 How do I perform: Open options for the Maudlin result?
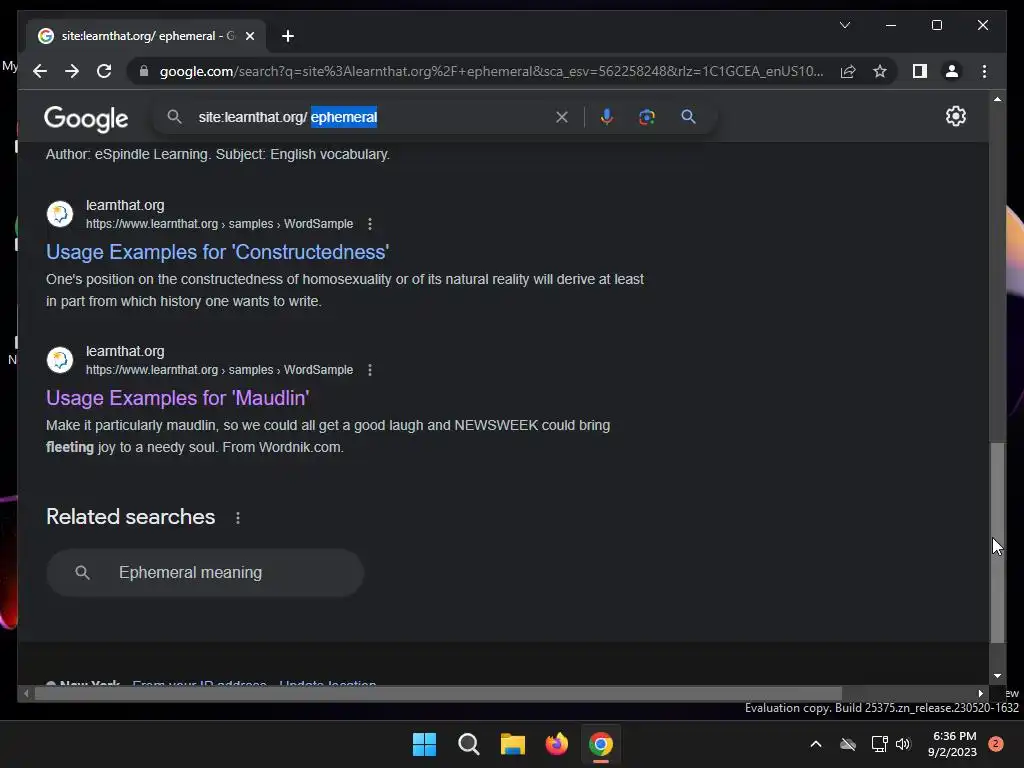click(x=370, y=370)
